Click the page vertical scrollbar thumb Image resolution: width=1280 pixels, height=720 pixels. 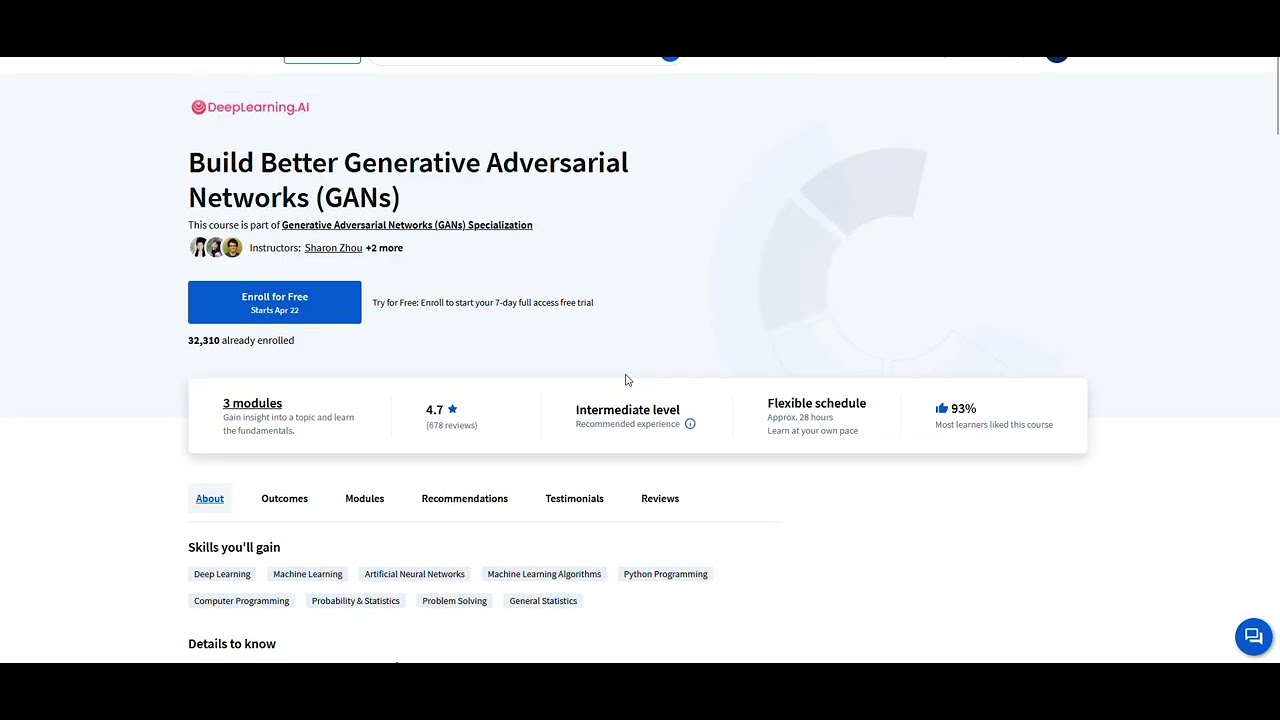coord(1276,97)
